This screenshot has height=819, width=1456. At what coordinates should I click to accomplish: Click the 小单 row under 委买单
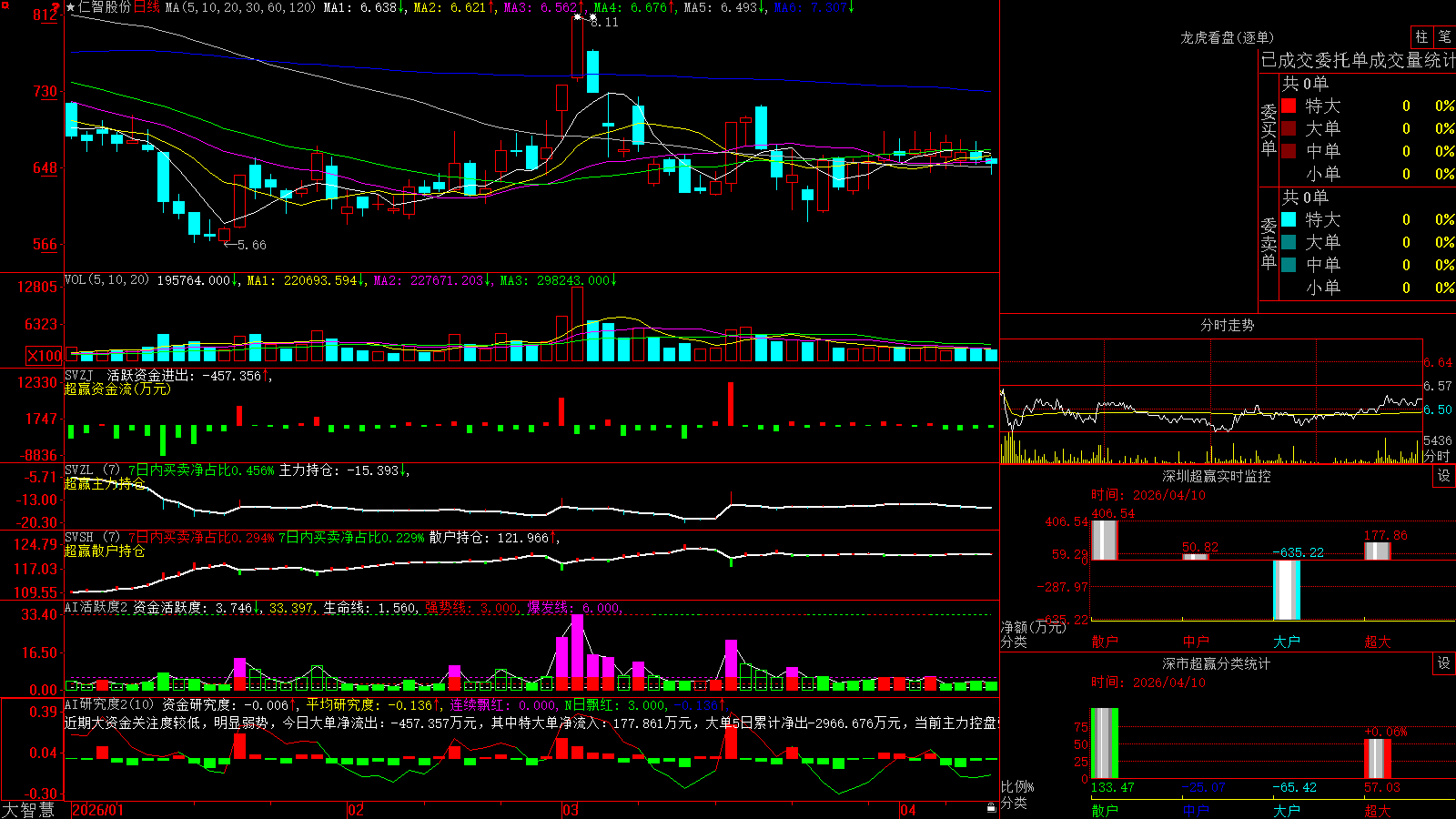tap(1368, 174)
